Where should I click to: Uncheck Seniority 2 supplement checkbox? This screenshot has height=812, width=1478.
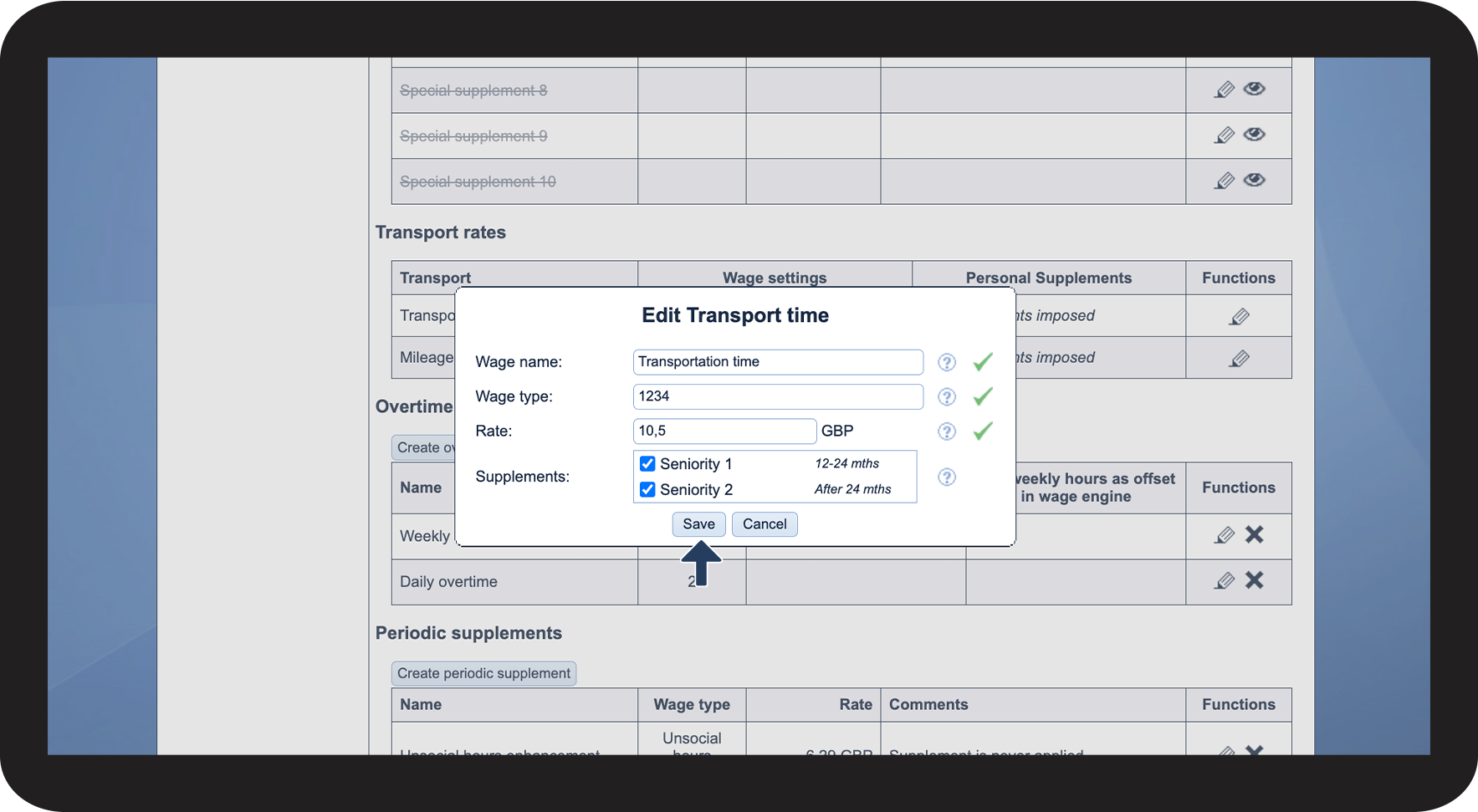[x=647, y=490]
